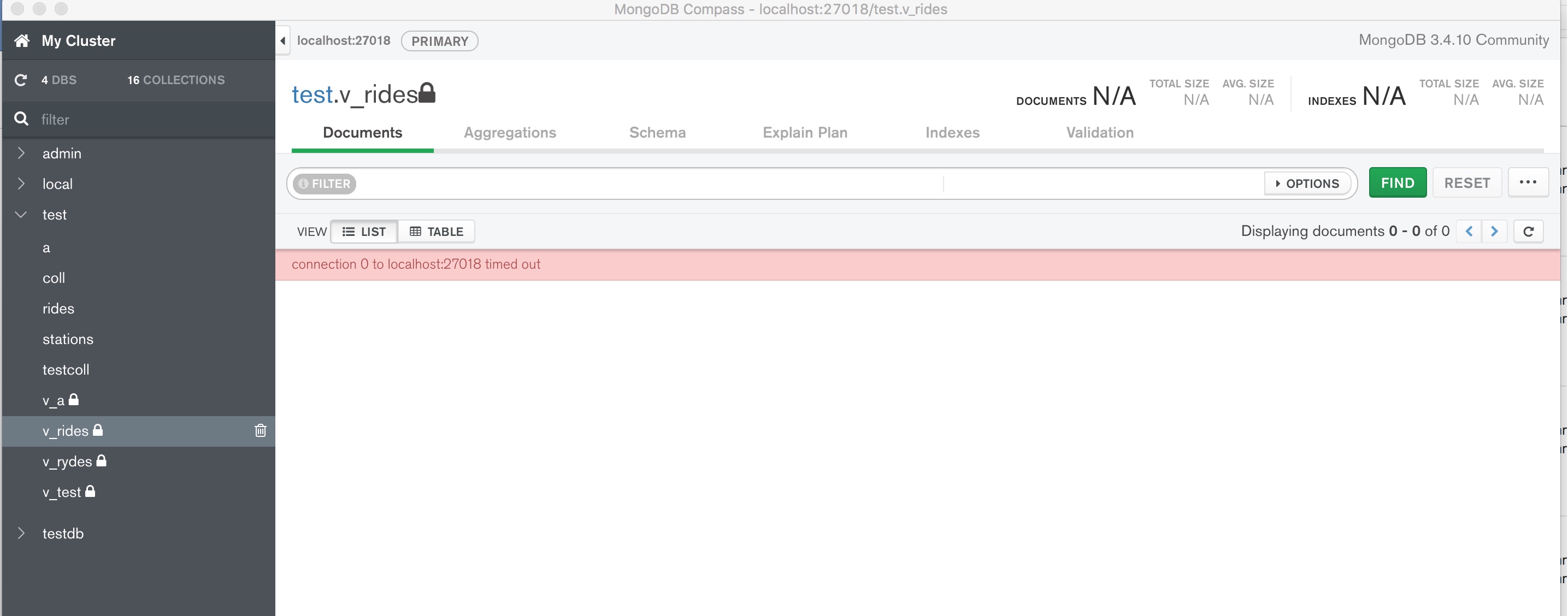The image size is (1568, 616).
Task: Click the lock icon beside v_a
Action: (x=74, y=399)
